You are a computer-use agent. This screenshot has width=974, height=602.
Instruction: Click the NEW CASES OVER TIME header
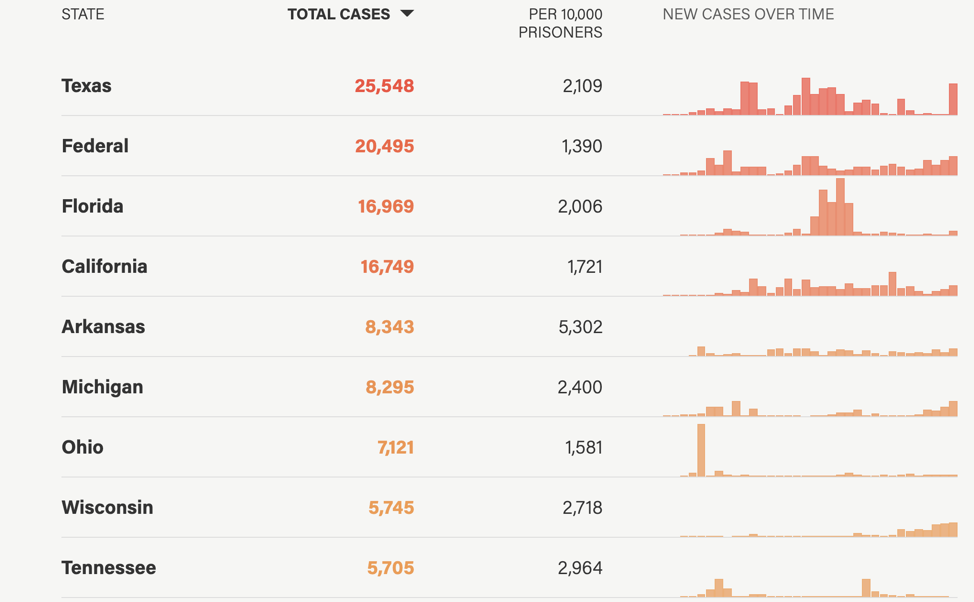pyautogui.click(x=748, y=14)
